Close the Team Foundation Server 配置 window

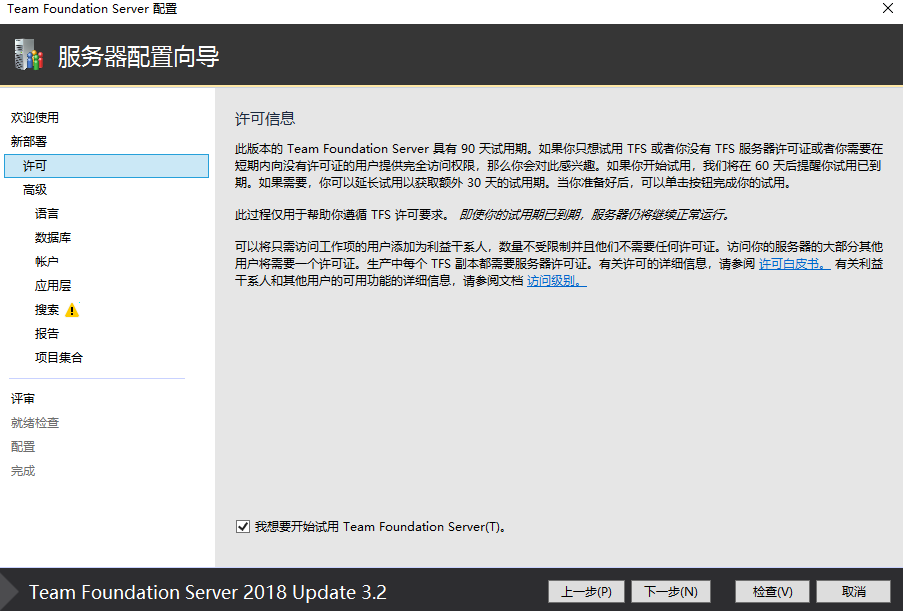[x=887, y=8]
